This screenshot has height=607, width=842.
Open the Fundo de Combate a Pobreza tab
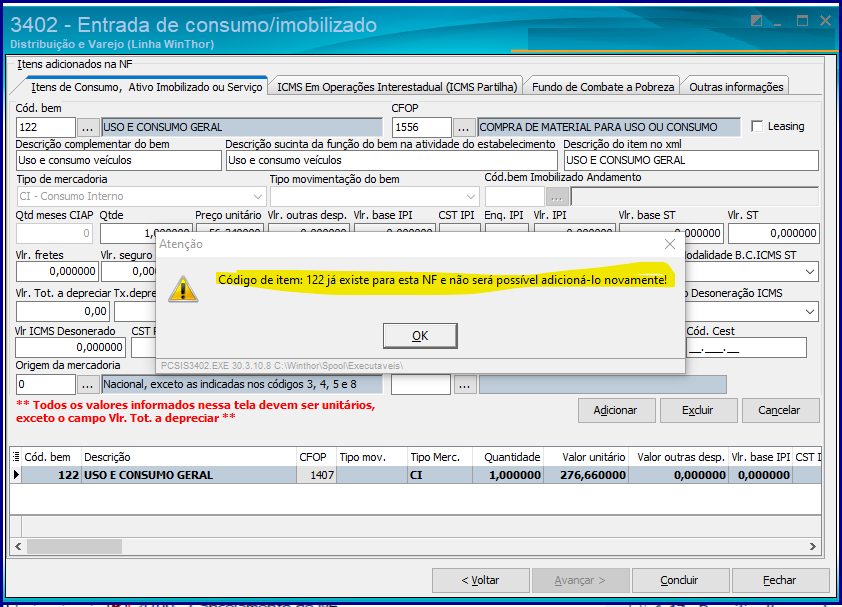[603, 87]
